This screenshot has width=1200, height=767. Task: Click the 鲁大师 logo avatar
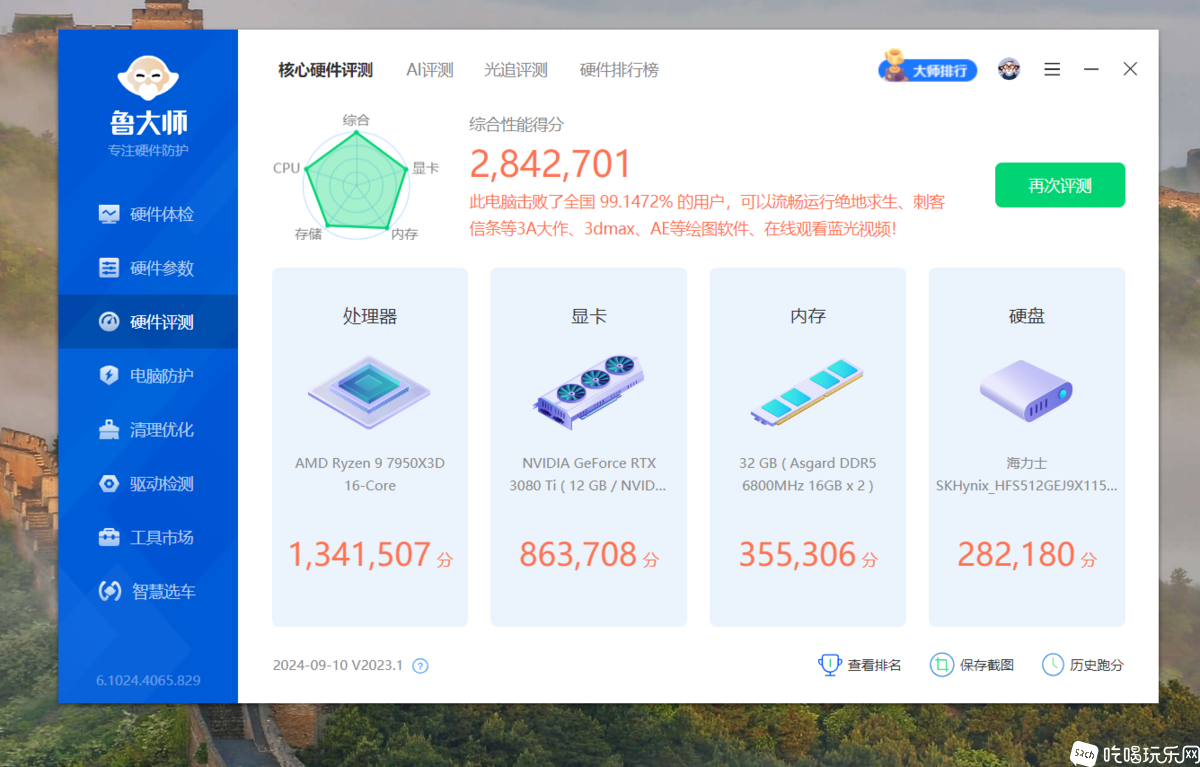[148, 78]
